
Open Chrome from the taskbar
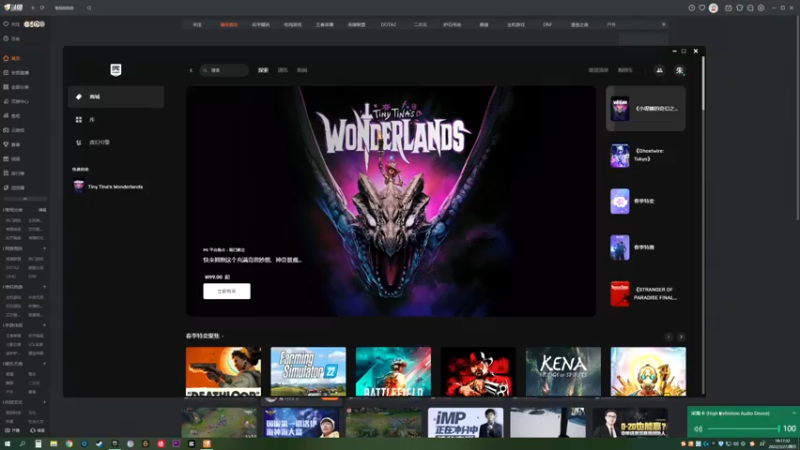pyautogui.click(x=69, y=444)
